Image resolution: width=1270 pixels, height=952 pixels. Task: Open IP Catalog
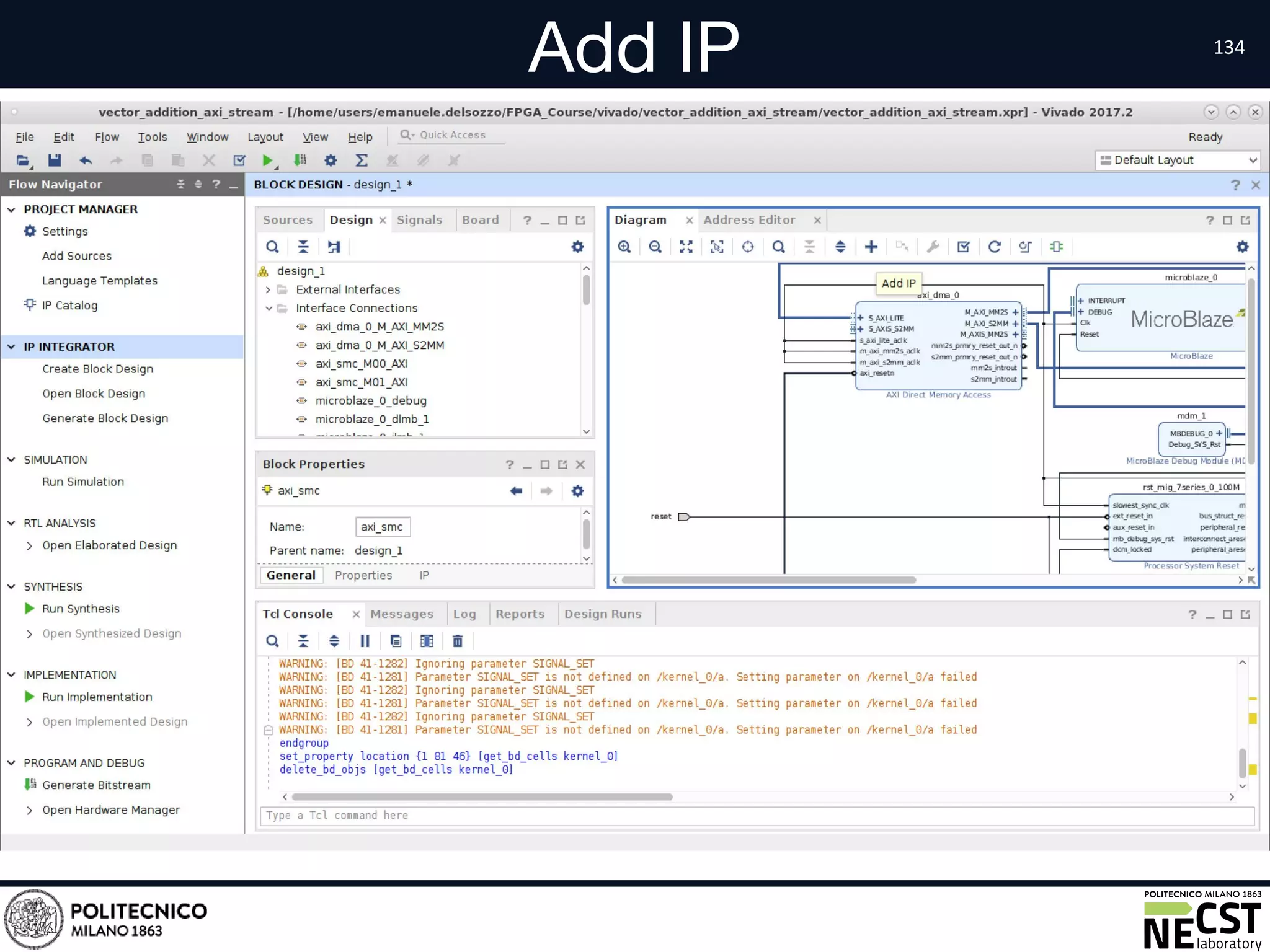(69, 306)
